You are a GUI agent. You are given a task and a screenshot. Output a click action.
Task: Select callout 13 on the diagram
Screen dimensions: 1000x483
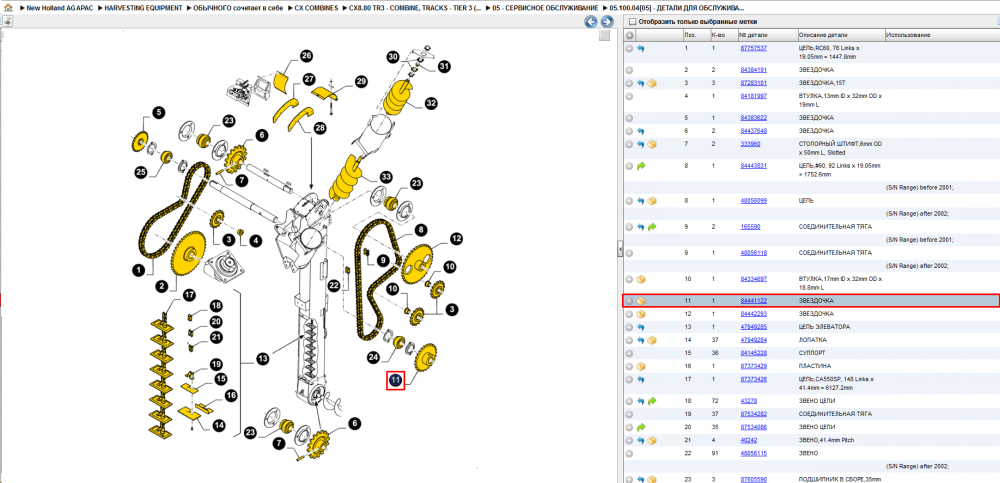262,359
